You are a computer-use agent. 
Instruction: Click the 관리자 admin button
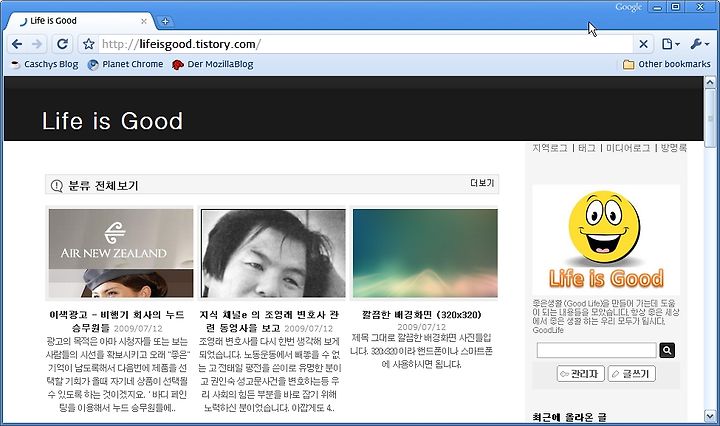581,374
